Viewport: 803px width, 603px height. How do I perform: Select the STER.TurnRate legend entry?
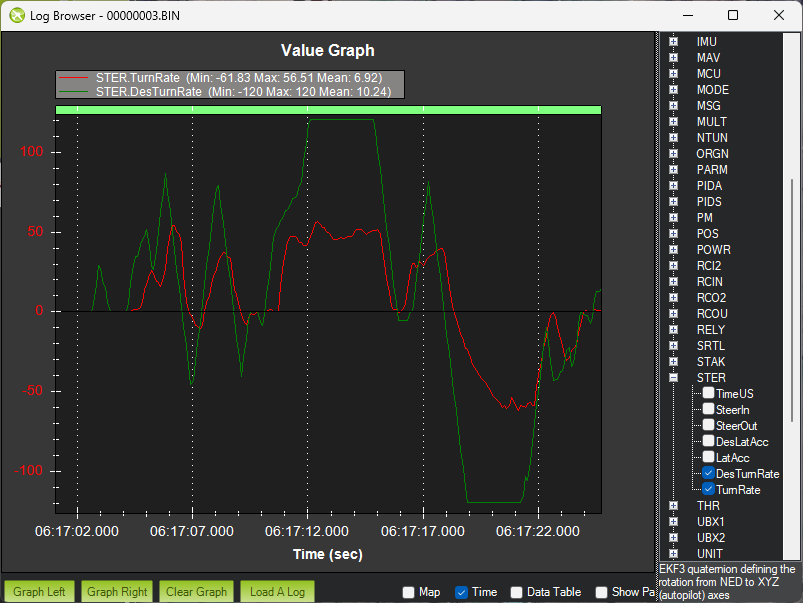[x=221, y=78]
